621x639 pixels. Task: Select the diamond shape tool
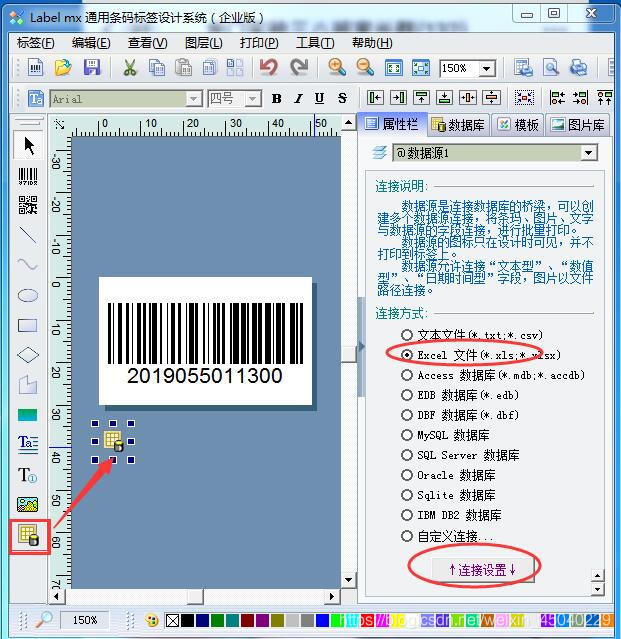tap(28, 355)
